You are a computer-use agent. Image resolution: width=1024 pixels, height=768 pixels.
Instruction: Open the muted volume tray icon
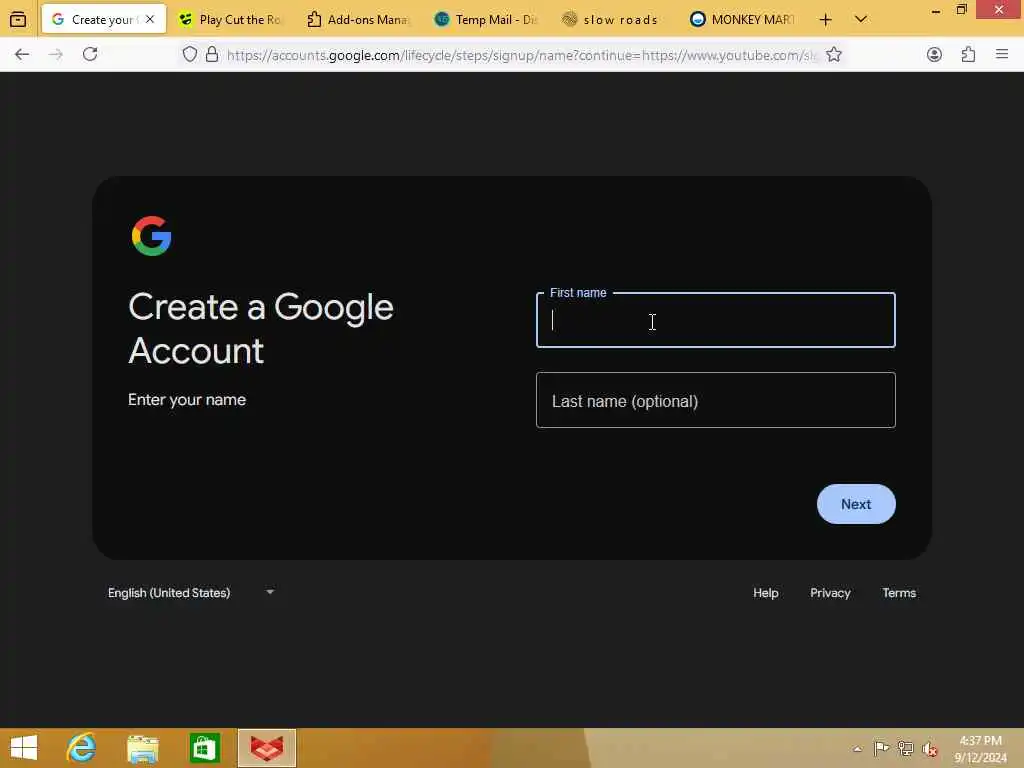pyautogui.click(x=929, y=748)
